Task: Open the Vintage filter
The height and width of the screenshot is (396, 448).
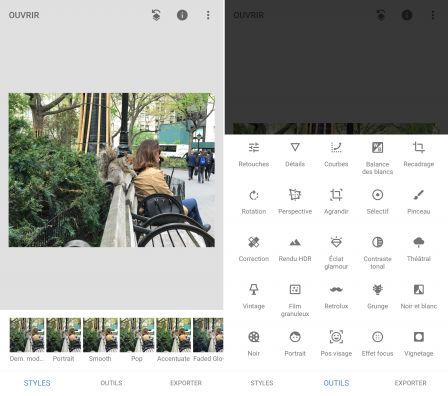Action: [254, 297]
